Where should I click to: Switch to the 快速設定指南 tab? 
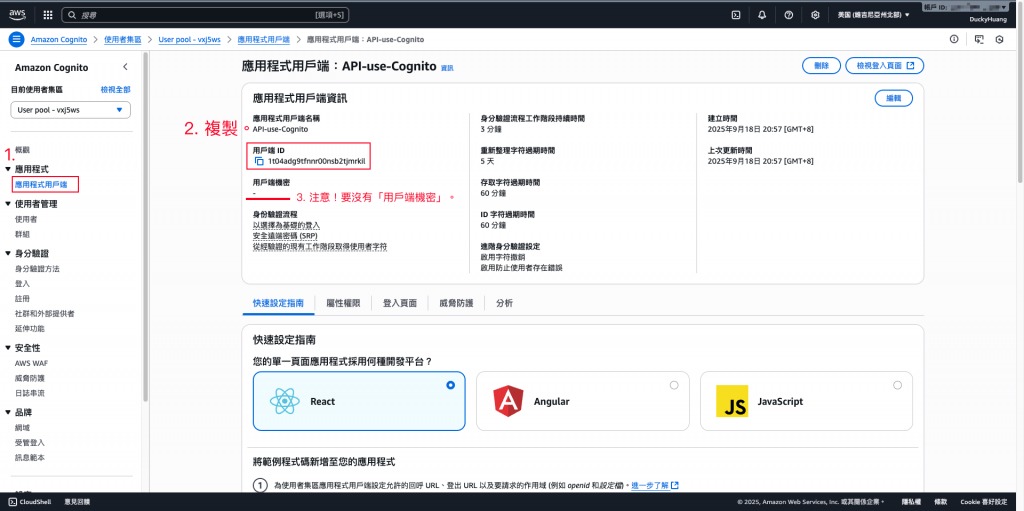278,303
